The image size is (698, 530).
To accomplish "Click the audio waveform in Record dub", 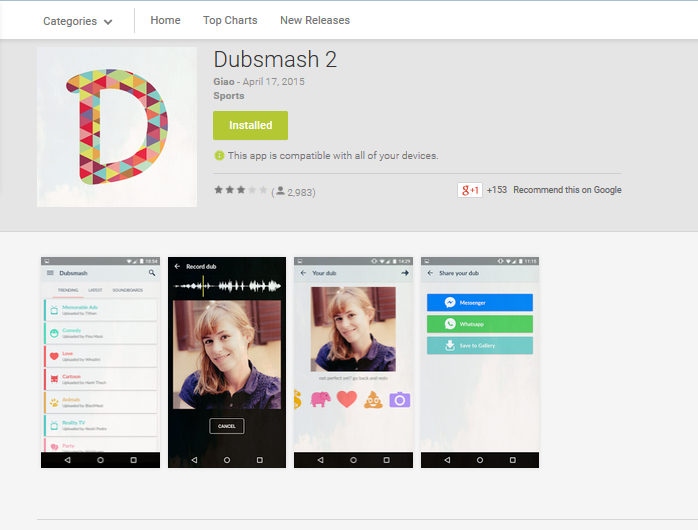I will click(227, 286).
